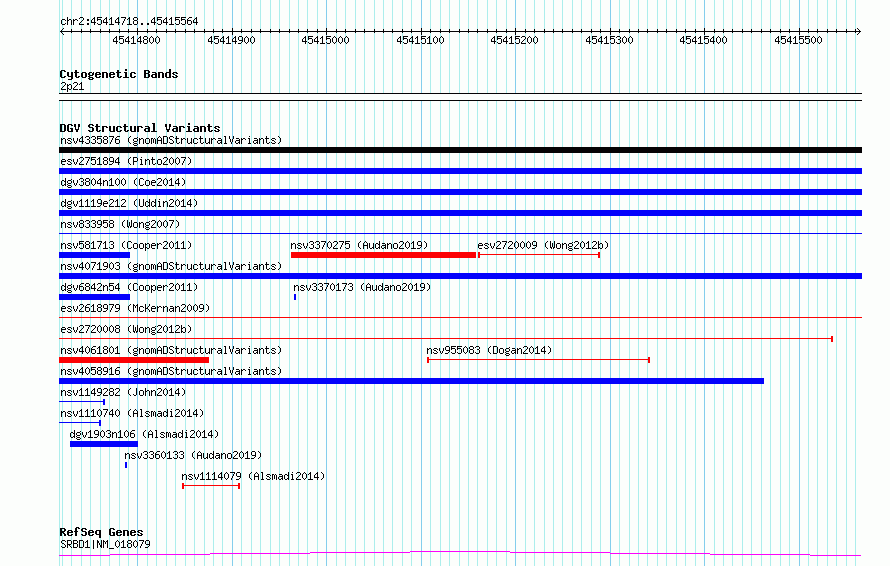This screenshot has height=566, width=890.
Task: Open esv2720008 (Wong2012b) label
Action: [126, 329]
